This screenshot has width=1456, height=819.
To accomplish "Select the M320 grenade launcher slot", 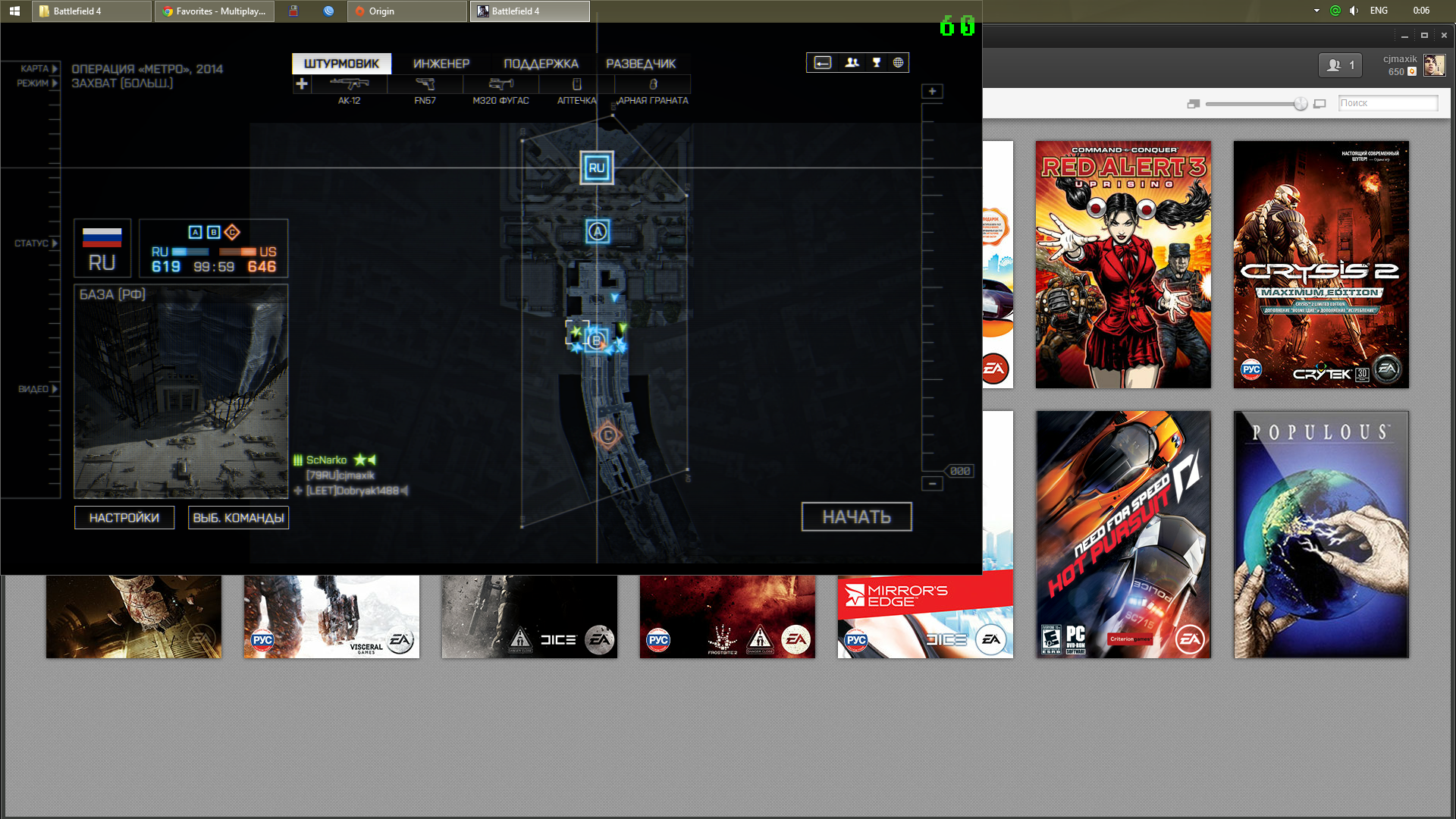I will (x=500, y=90).
